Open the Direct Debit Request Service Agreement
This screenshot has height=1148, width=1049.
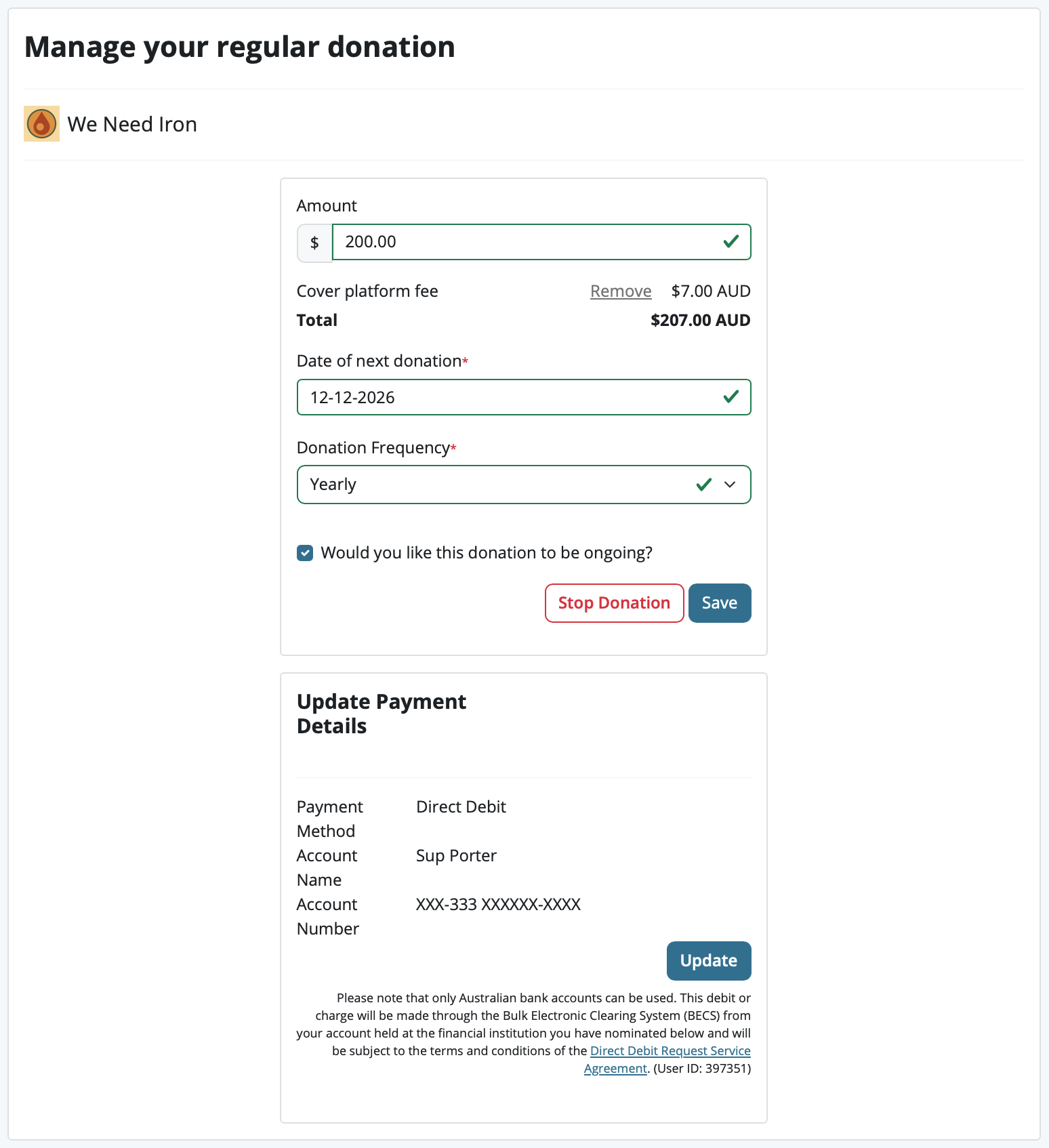pos(670,1050)
